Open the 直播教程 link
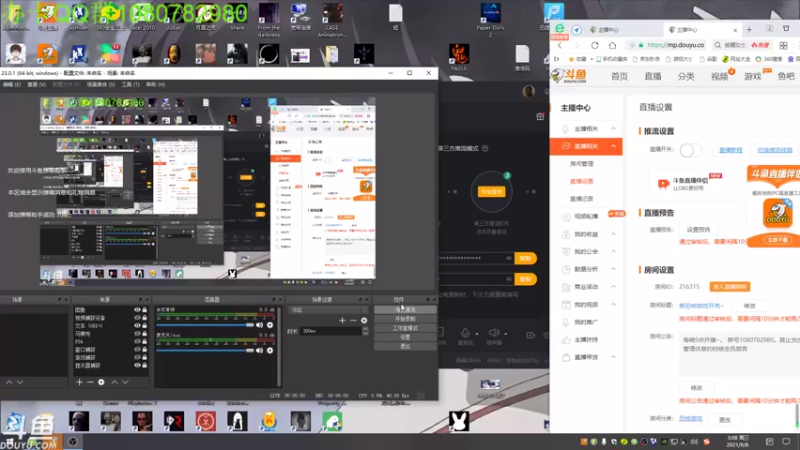 click(731, 150)
